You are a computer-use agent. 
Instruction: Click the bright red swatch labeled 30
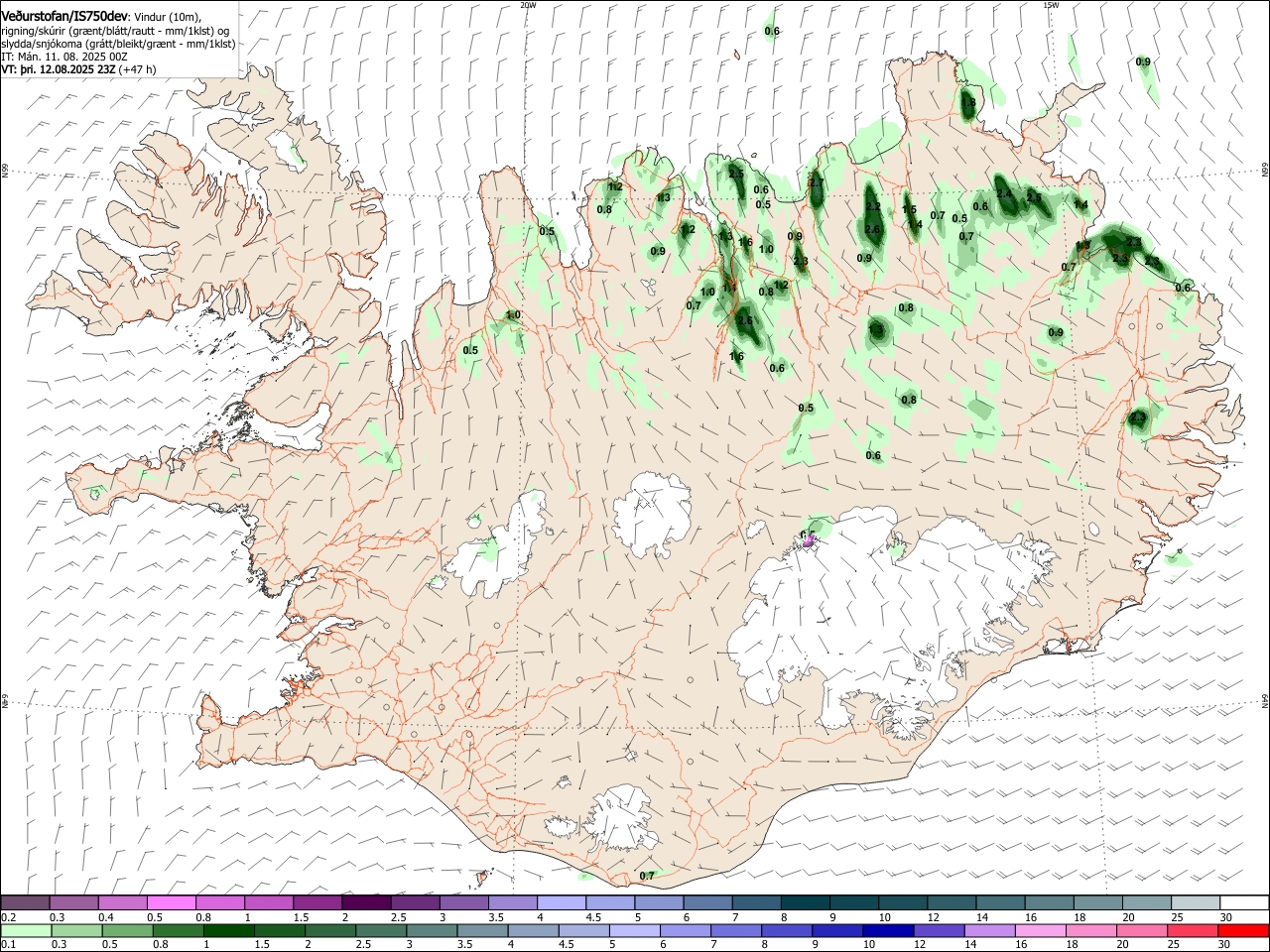point(1243,930)
